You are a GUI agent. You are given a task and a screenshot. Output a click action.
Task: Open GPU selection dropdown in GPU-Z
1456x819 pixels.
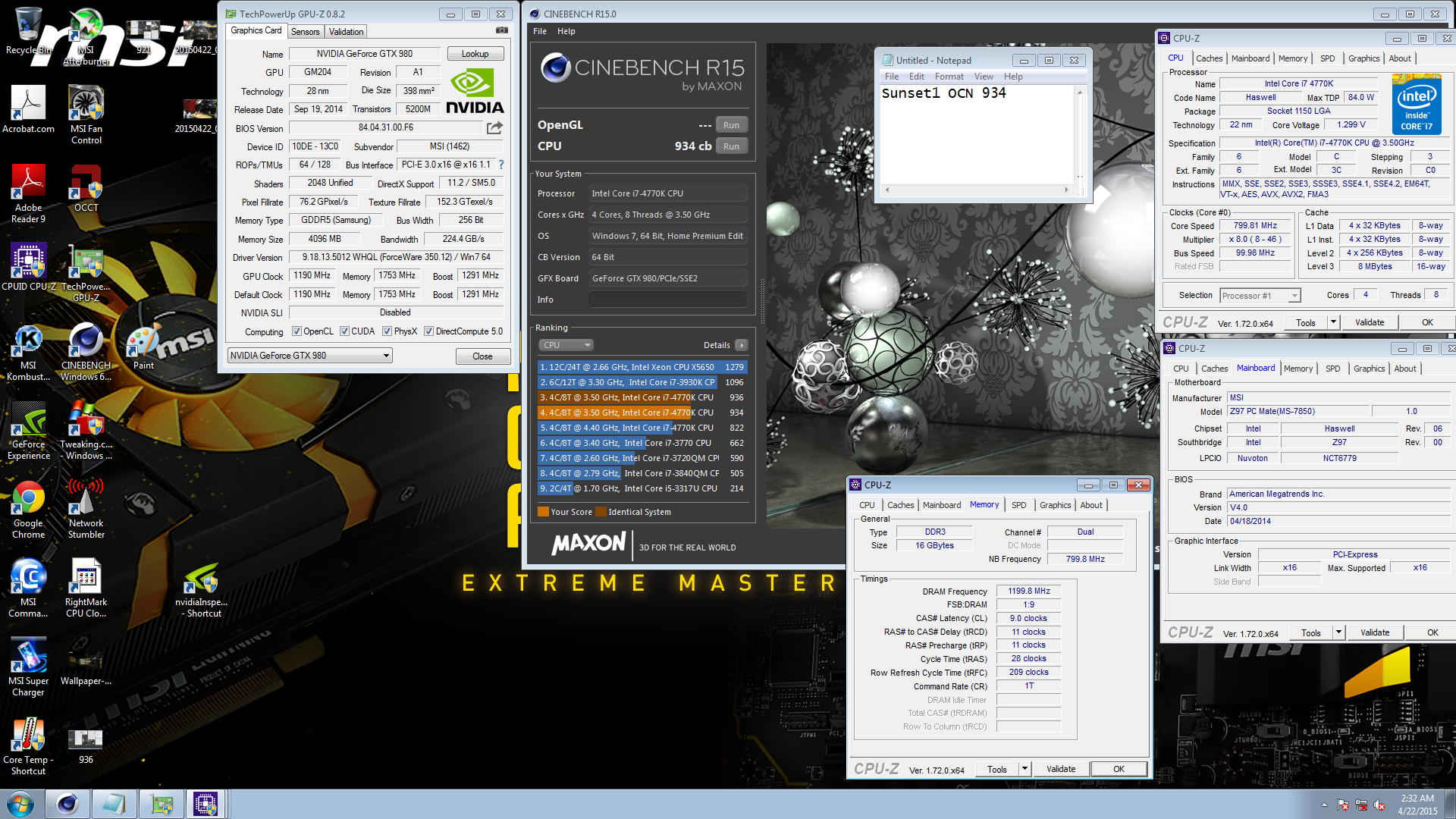pyautogui.click(x=309, y=356)
